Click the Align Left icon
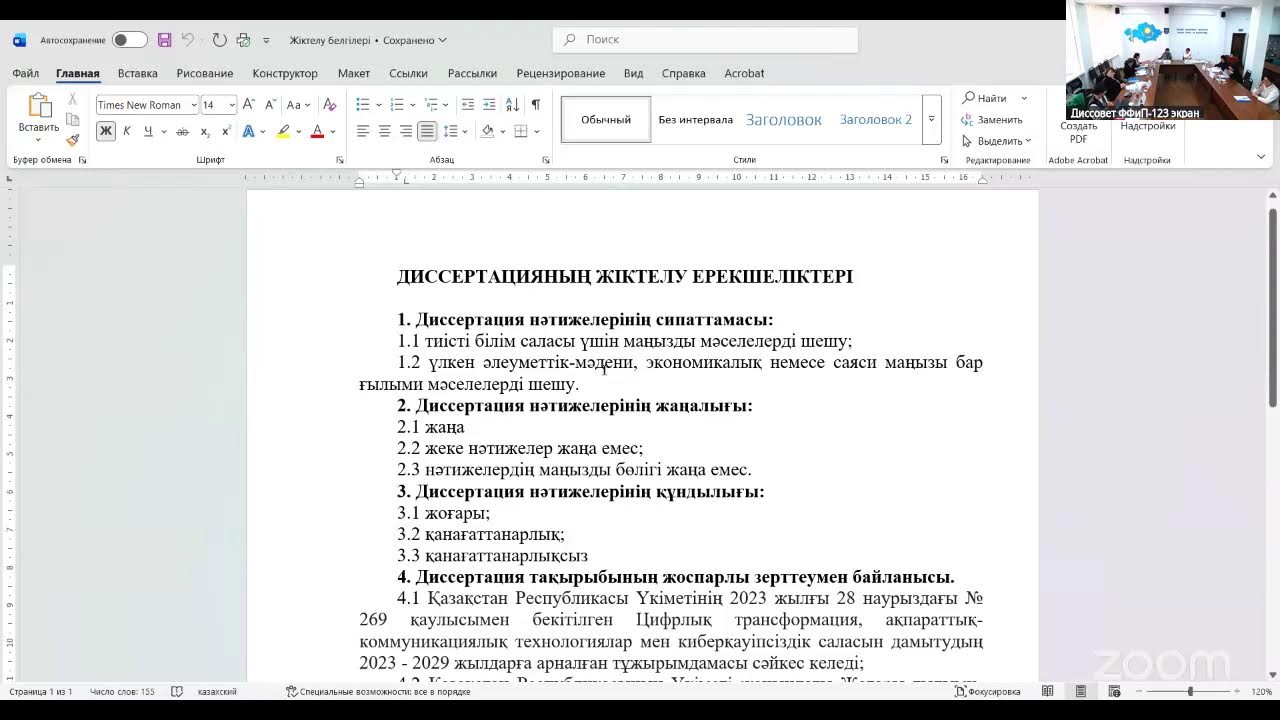 pyautogui.click(x=363, y=131)
